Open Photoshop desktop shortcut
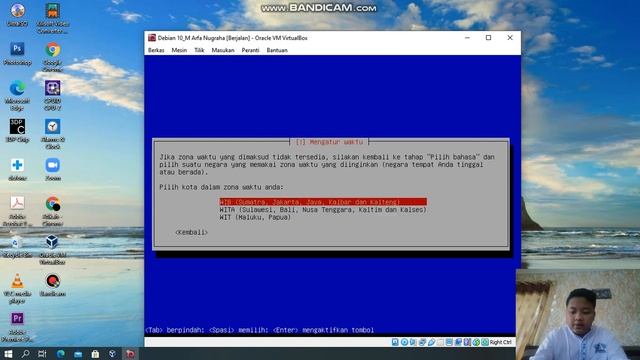Image resolution: width=640 pixels, height=360 pixels. point(17,54)
